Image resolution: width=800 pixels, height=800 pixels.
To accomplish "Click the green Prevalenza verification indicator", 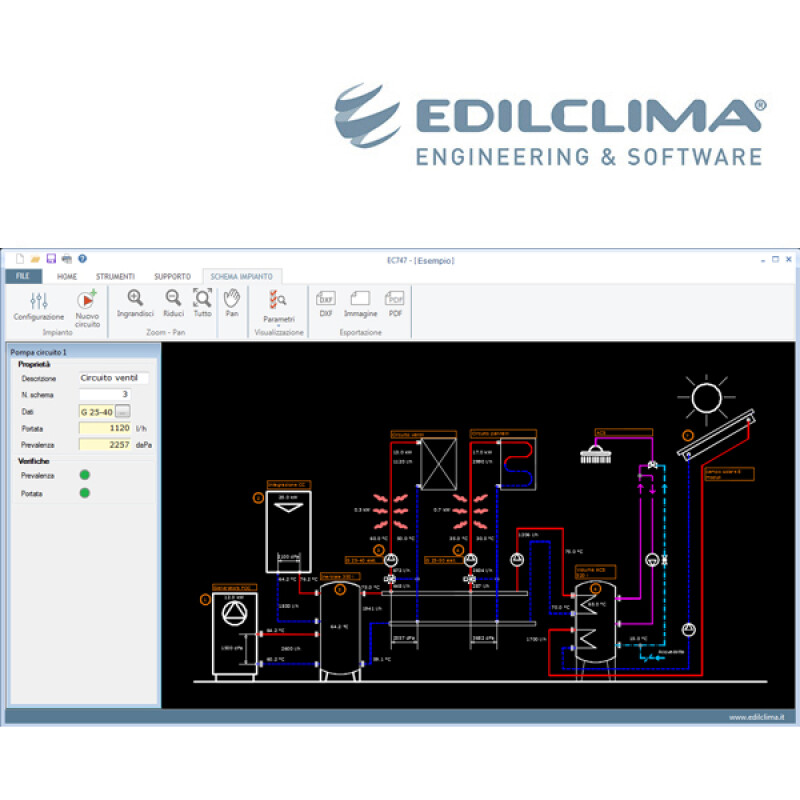I will pyautogui.click(x=85, y=475).
